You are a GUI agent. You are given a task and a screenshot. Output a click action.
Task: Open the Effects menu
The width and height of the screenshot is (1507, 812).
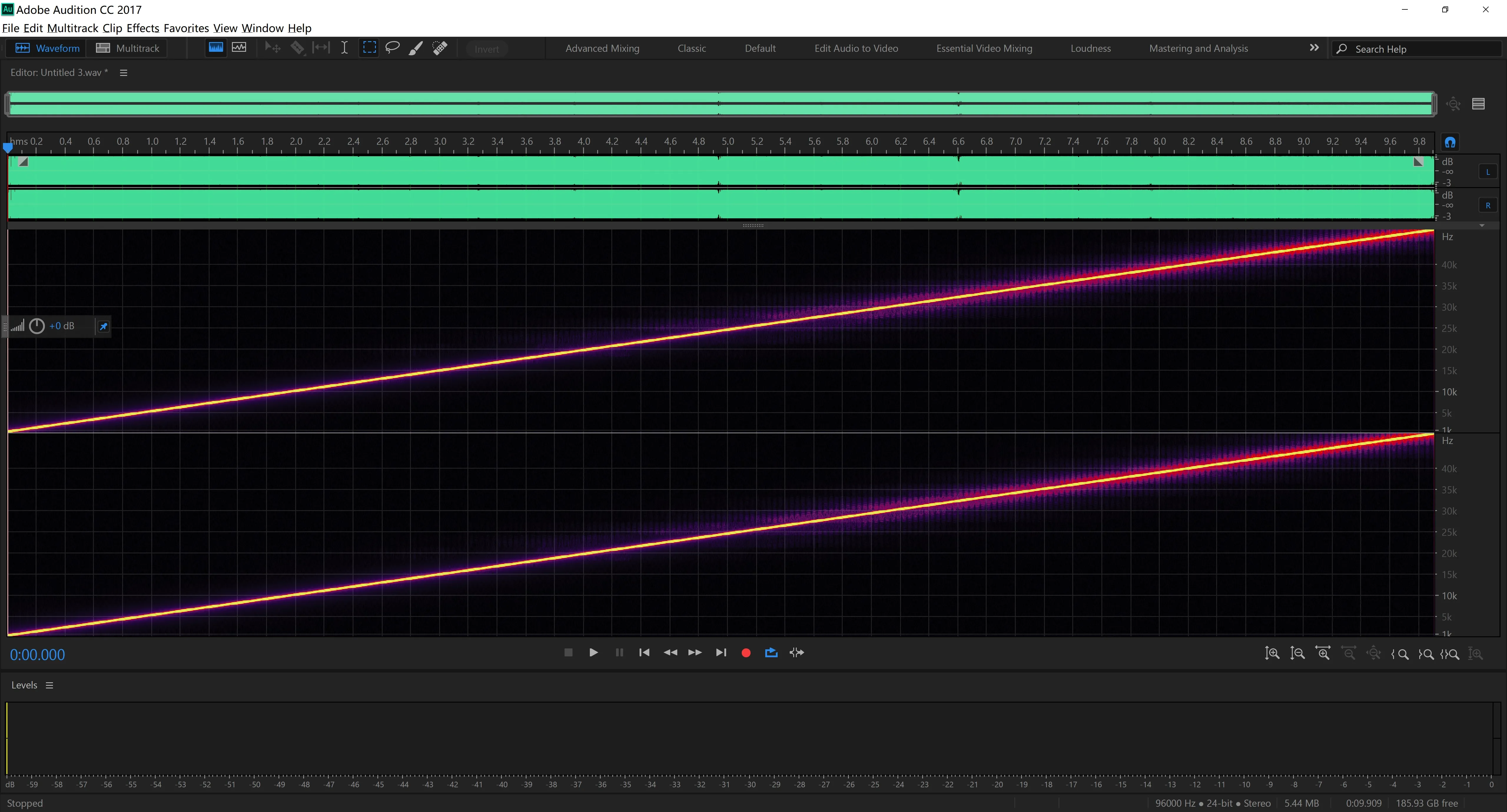143,28
